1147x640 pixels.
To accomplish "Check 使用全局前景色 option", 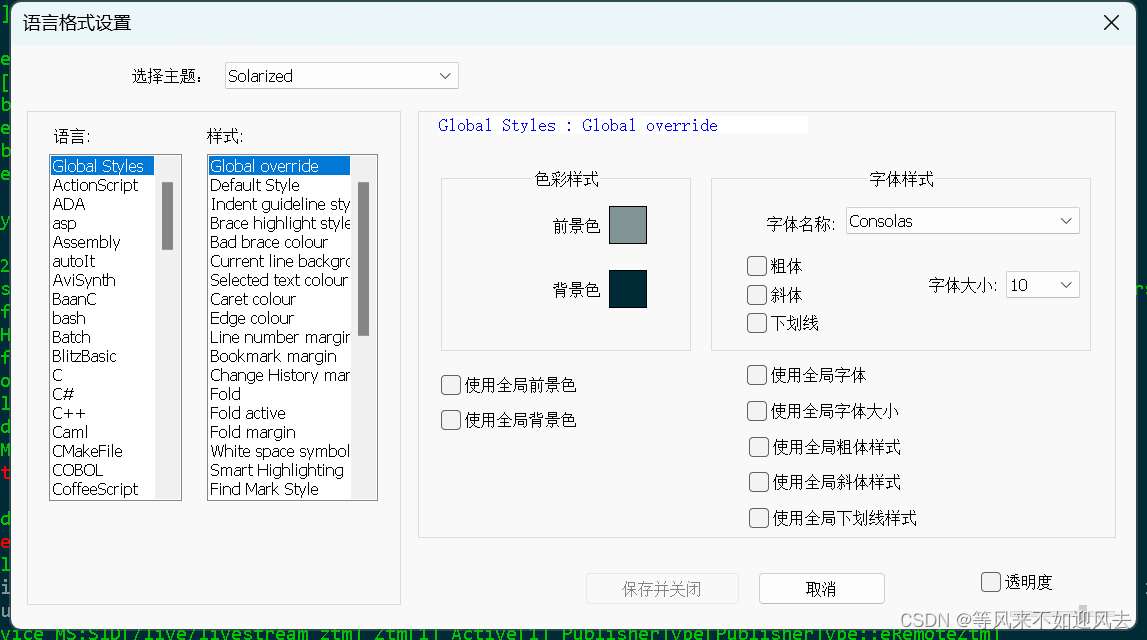I will pyautogui.click(x=450, y=384).
